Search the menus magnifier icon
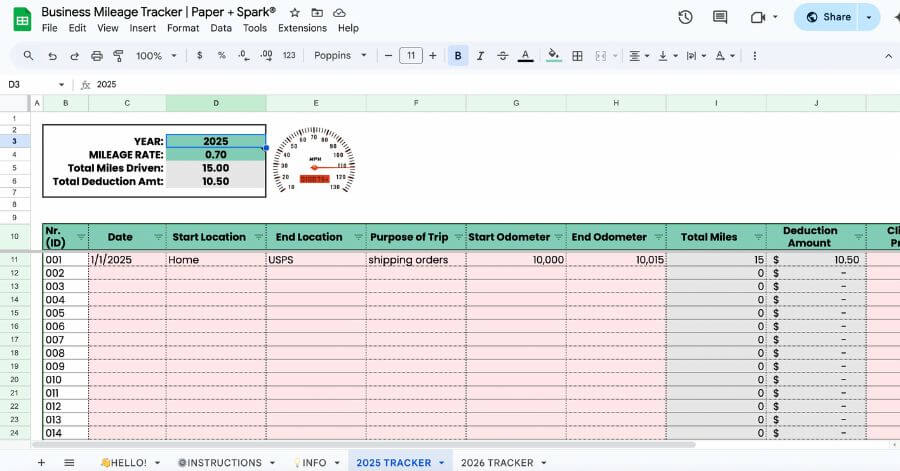The height and width of the screenshot is (471, 900). [x=28, y=56]
